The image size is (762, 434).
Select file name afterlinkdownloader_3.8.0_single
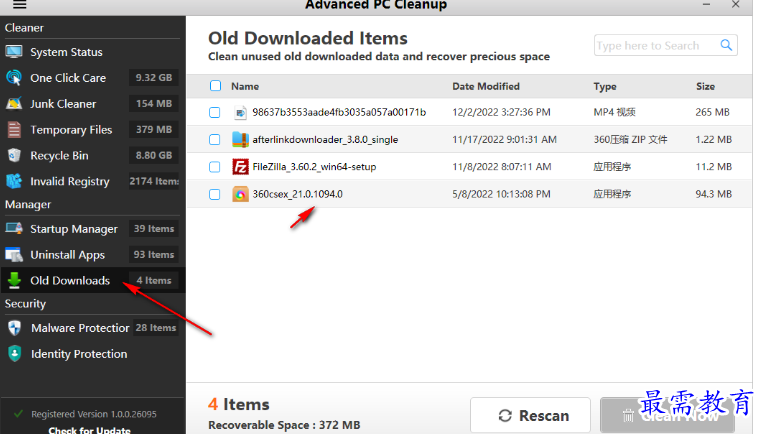325,139
